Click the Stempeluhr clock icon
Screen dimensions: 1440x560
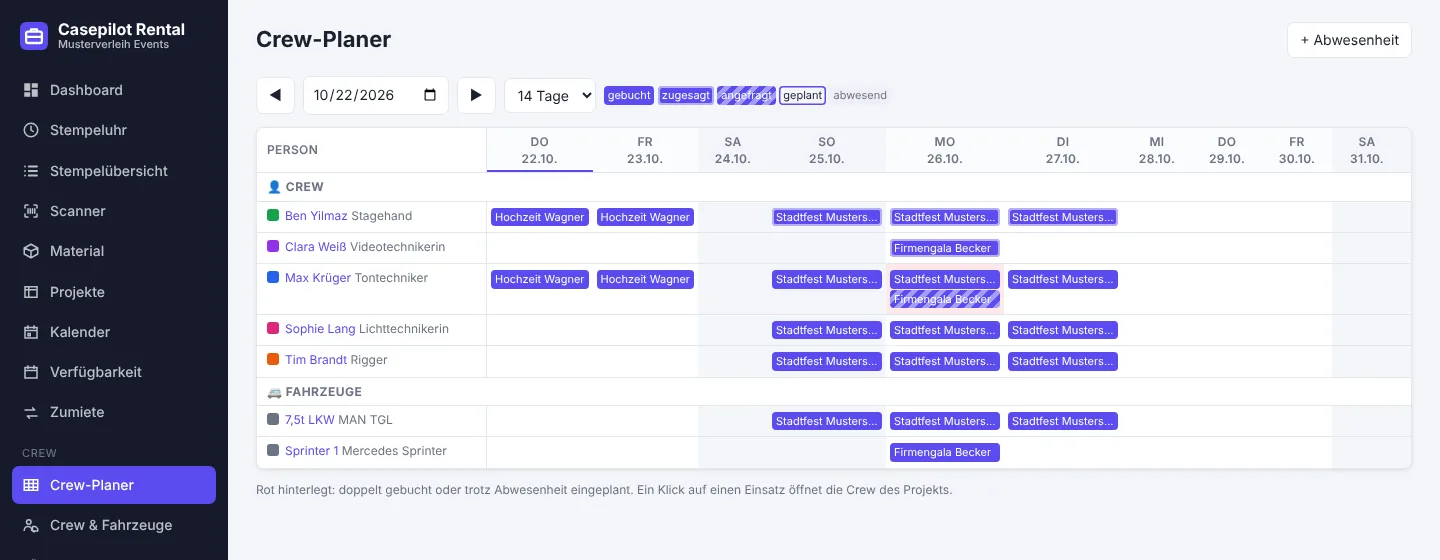coord(31,130)
